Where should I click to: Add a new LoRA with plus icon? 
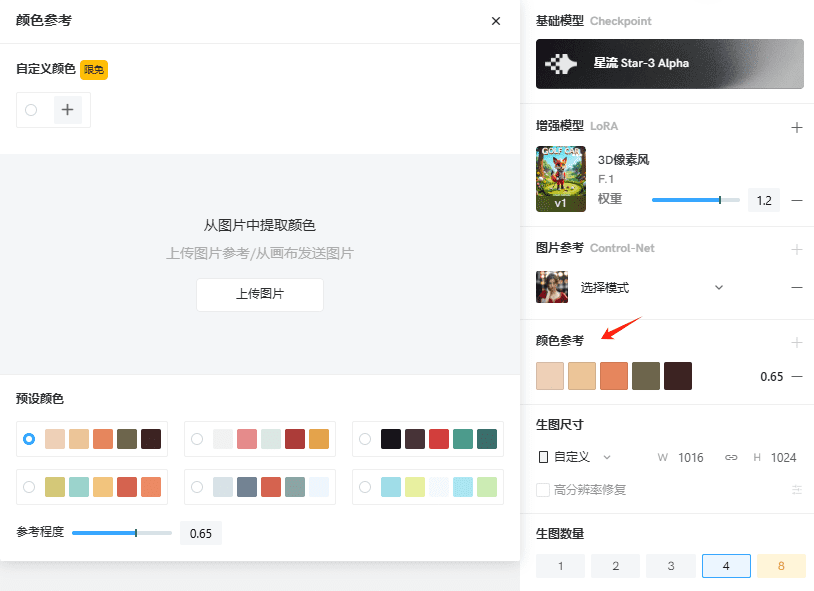797,127
